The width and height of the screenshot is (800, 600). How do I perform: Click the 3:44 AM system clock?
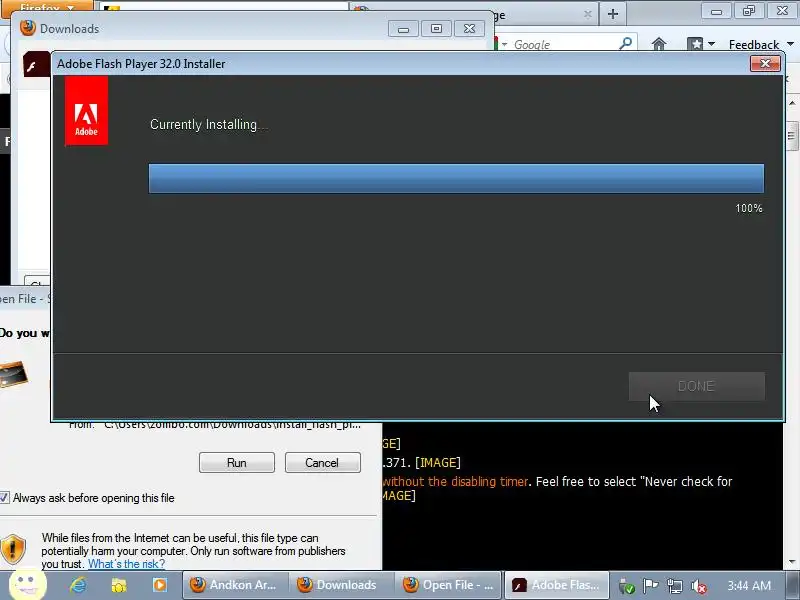[x=748, y=586]
